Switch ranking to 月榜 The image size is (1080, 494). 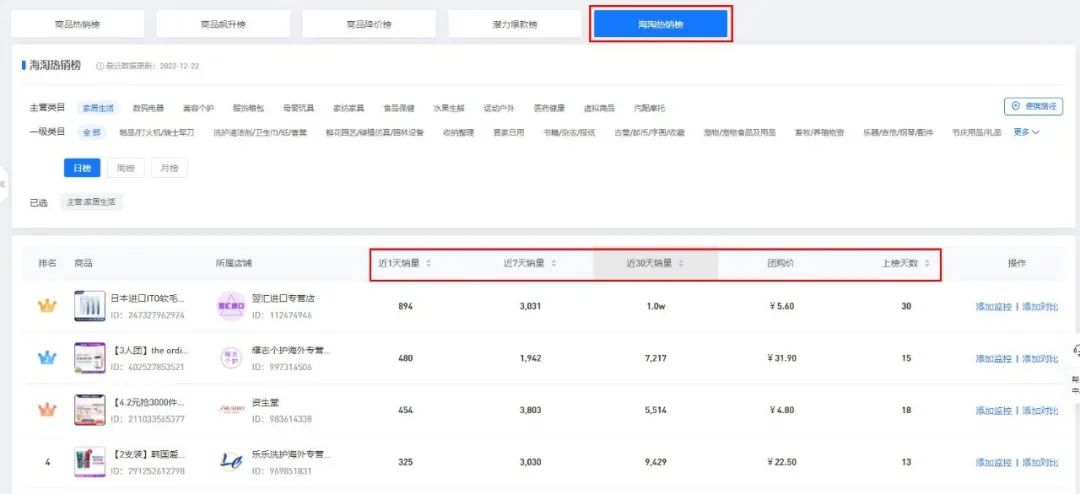coord(169,168)
